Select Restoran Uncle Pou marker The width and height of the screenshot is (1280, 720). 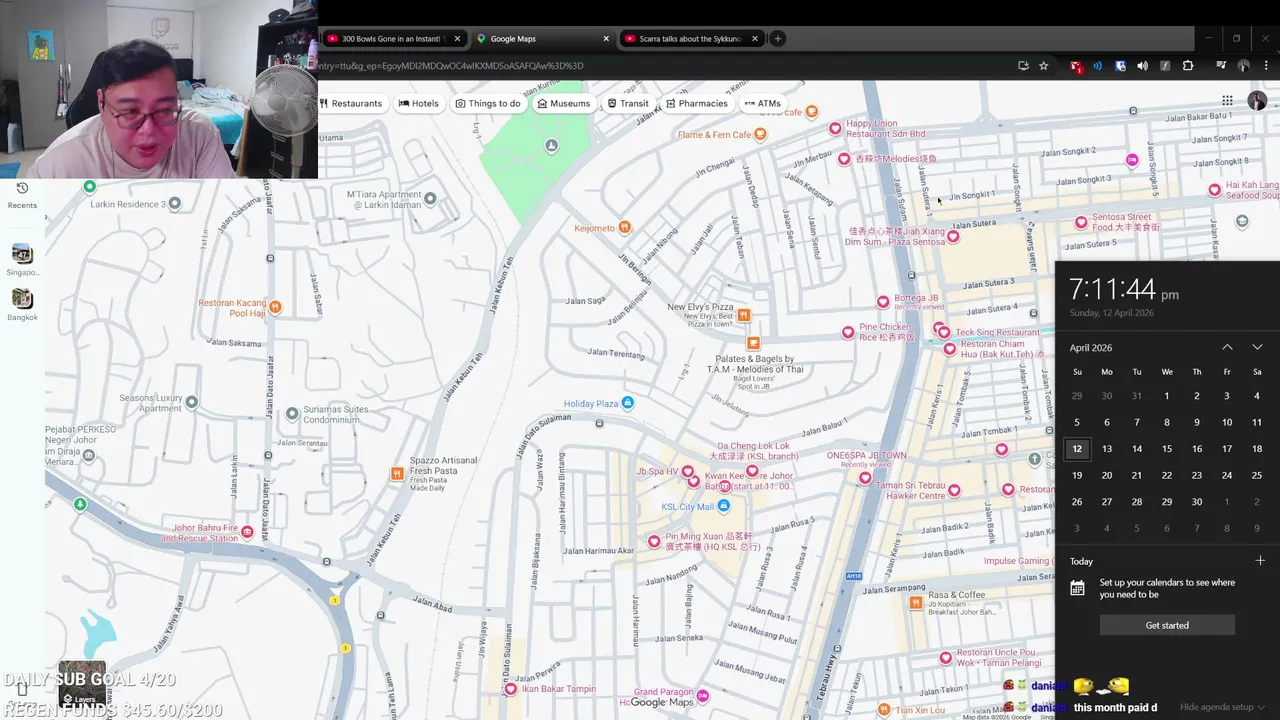click(x=945, y=657)
